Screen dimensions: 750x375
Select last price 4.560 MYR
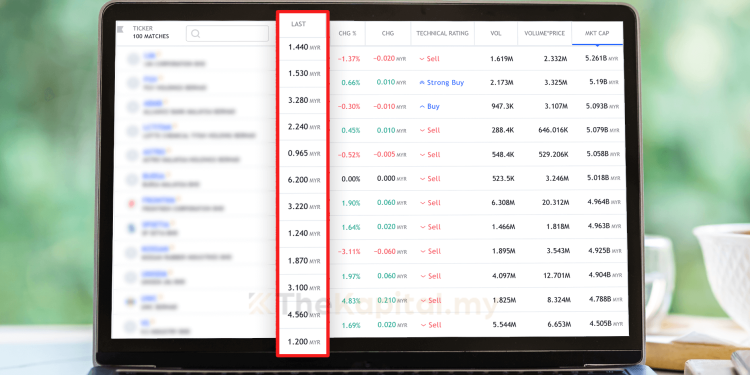click(x=304, y=315)
